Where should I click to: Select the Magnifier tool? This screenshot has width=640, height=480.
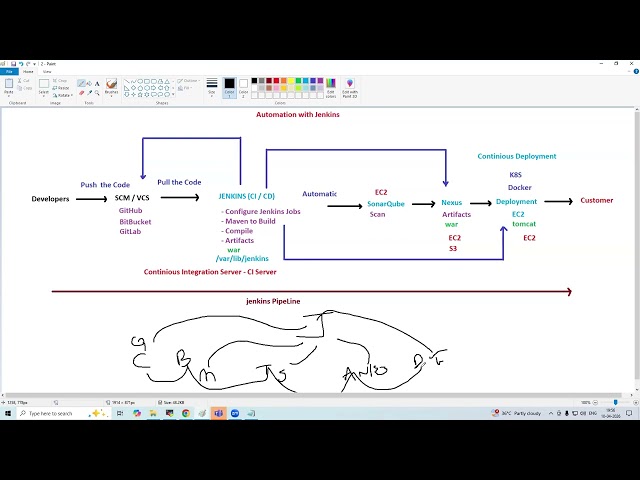[97, 93]
